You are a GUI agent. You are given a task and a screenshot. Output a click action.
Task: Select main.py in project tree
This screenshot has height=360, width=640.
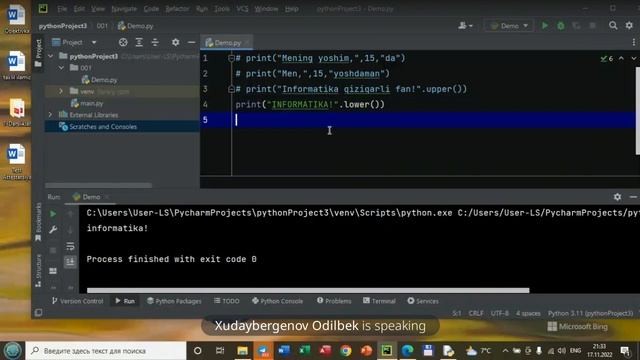coord(87,103)
